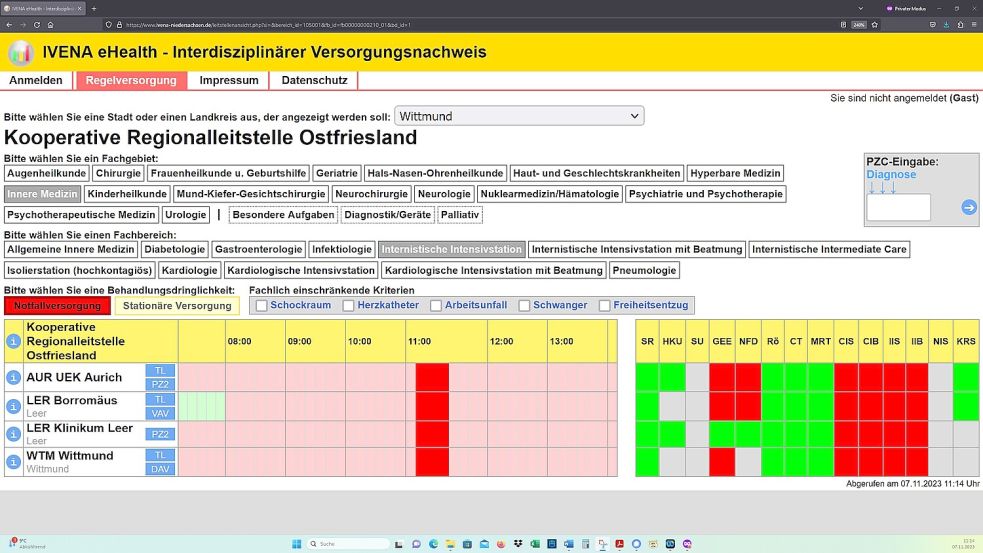Screen dimensions: 983x553
Task: Click the IVENA eHealth logo icon
Action: [x=21, y=52]
